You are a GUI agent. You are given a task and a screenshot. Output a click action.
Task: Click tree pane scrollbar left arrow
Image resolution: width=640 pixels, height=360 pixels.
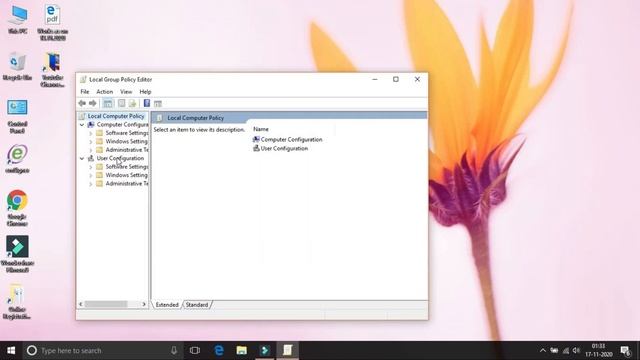click(x=81, y=304)
